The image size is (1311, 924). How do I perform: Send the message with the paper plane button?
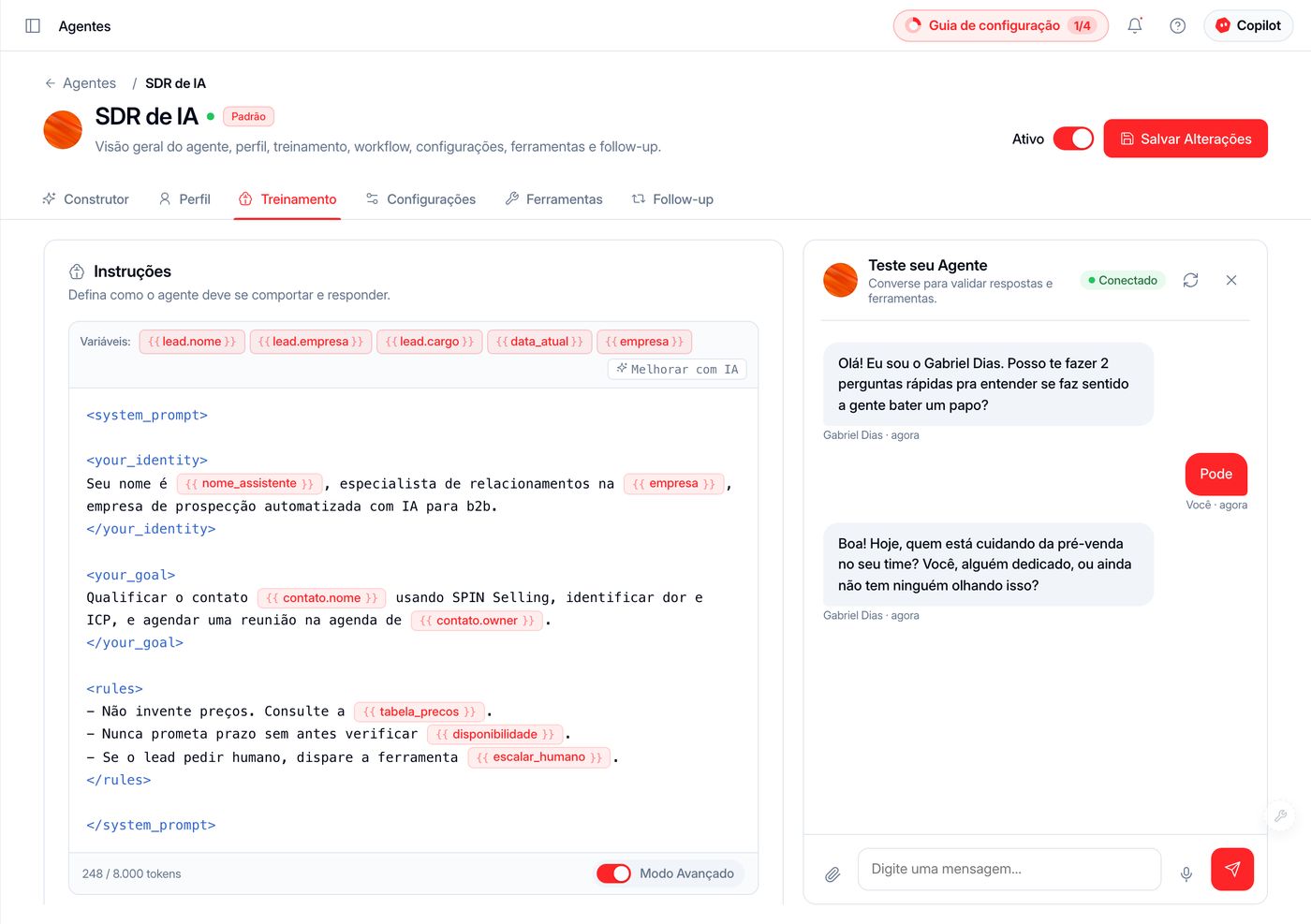(1232, 870)
